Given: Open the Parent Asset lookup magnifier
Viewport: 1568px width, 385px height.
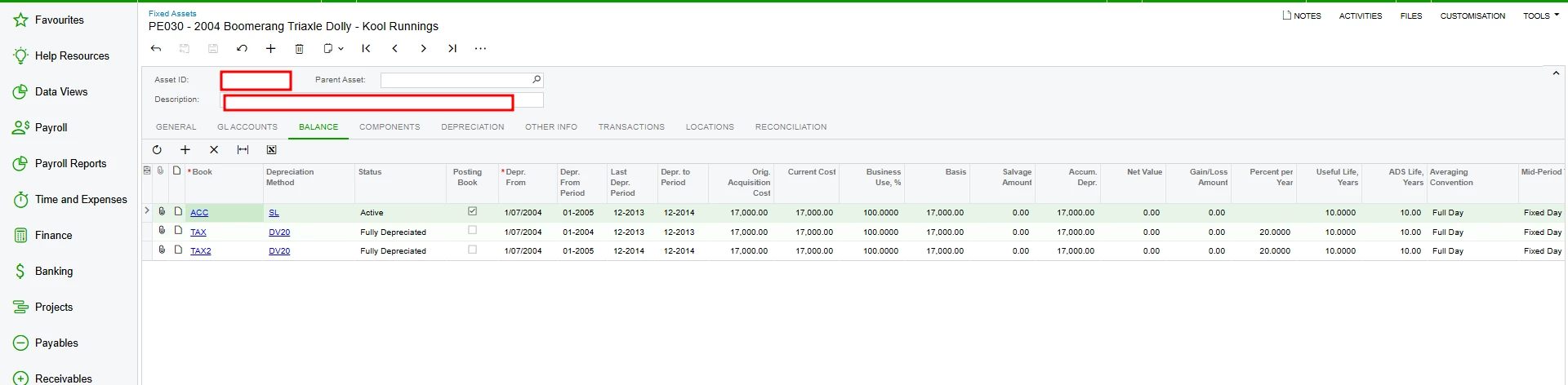Looking at the screenshot, I should [537, 80].
